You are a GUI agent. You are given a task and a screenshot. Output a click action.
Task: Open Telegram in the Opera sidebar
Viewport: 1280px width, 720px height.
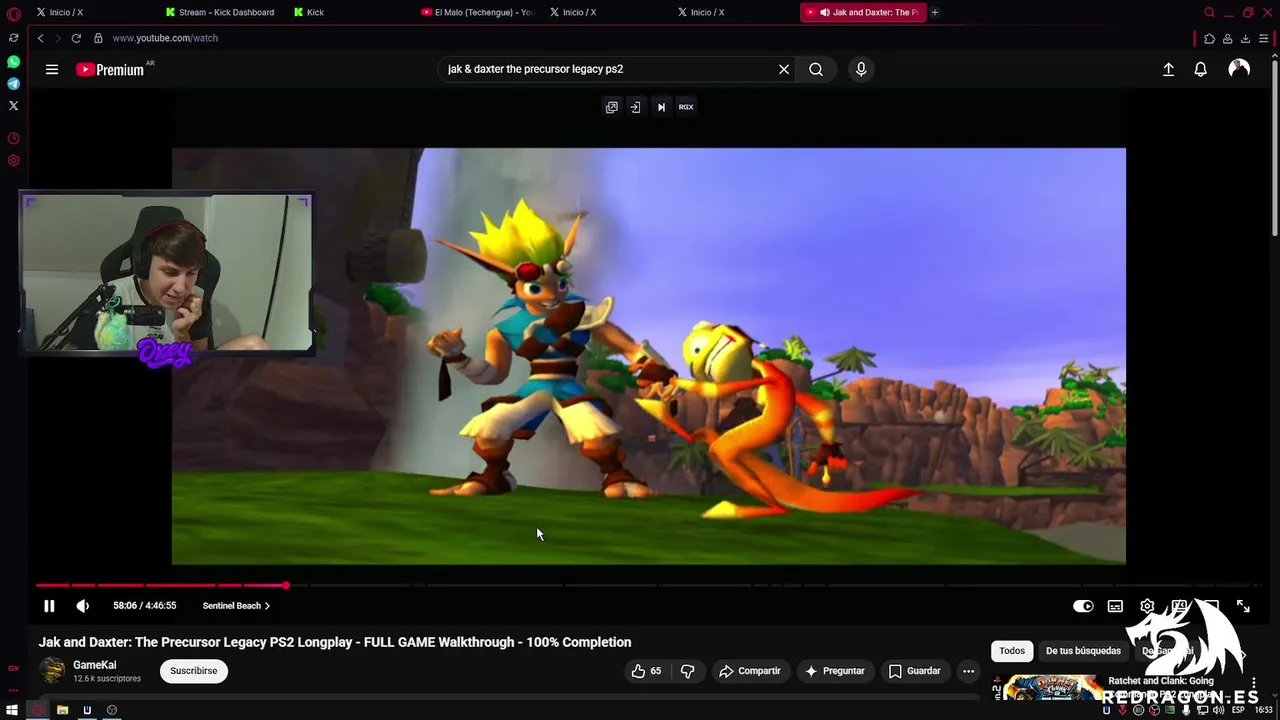[x=13, y=84]
